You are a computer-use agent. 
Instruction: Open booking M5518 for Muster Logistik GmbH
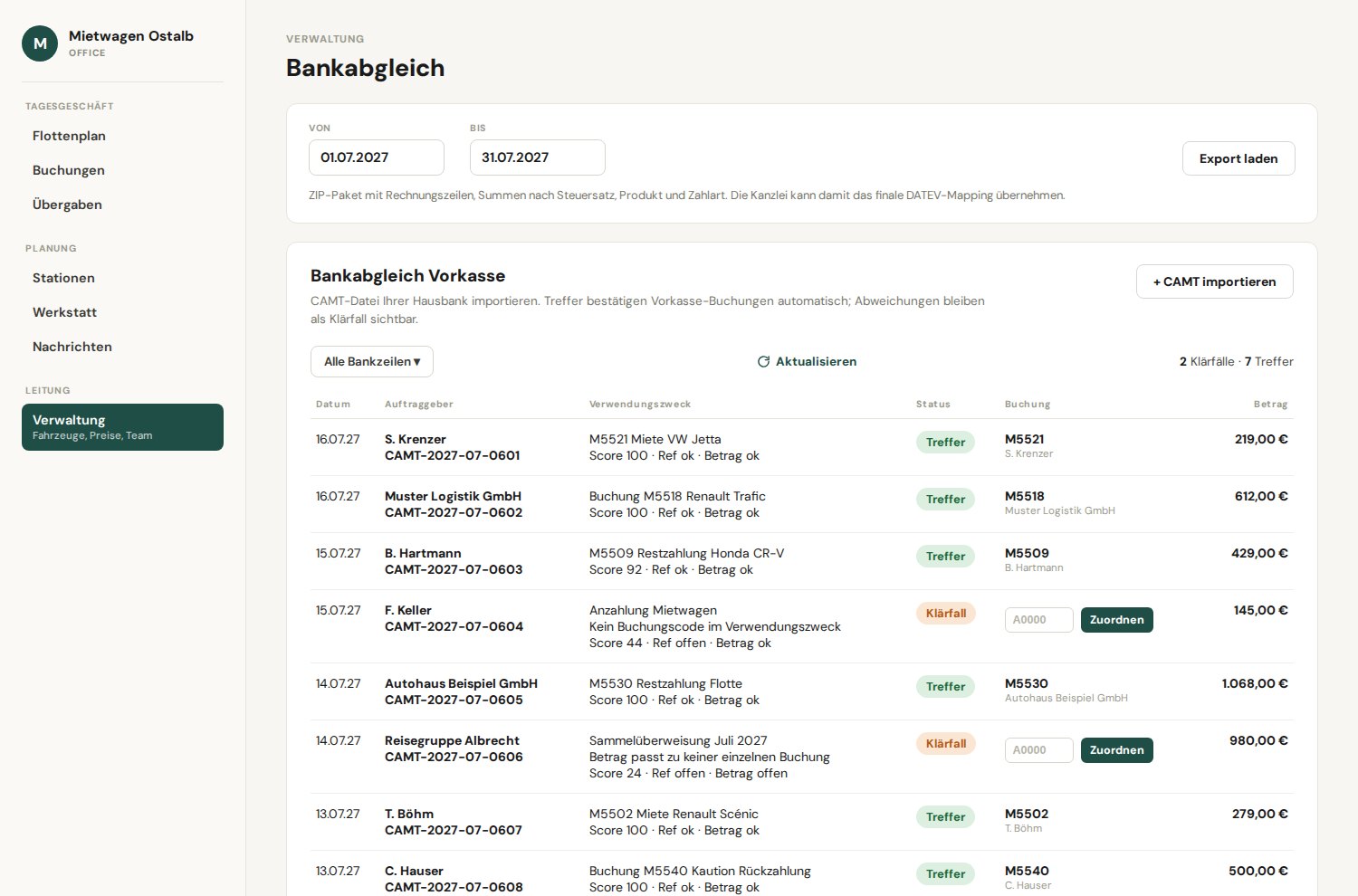coord(1024,496)
